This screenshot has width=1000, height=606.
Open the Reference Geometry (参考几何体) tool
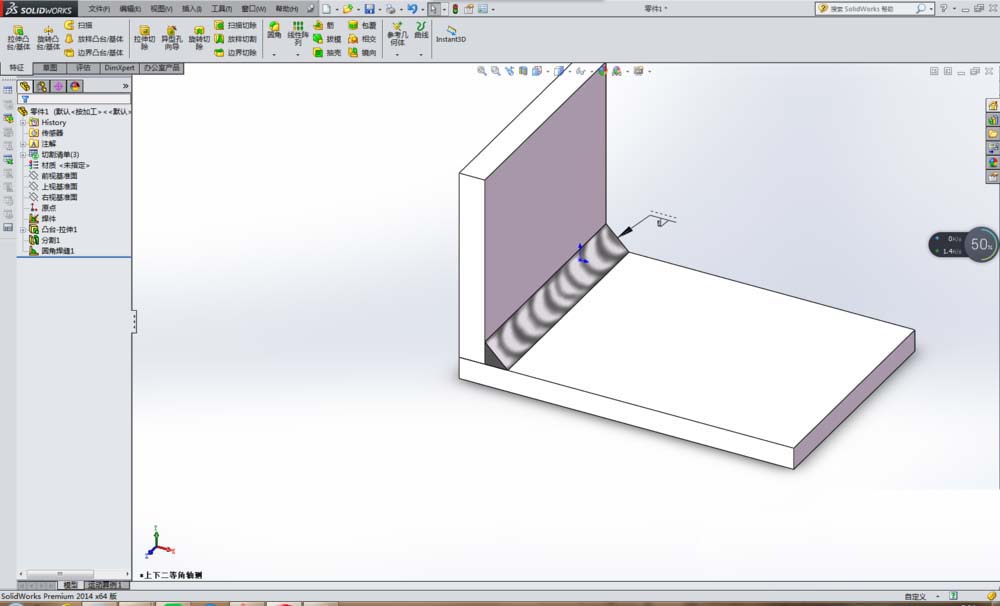(x=397, y=34)
